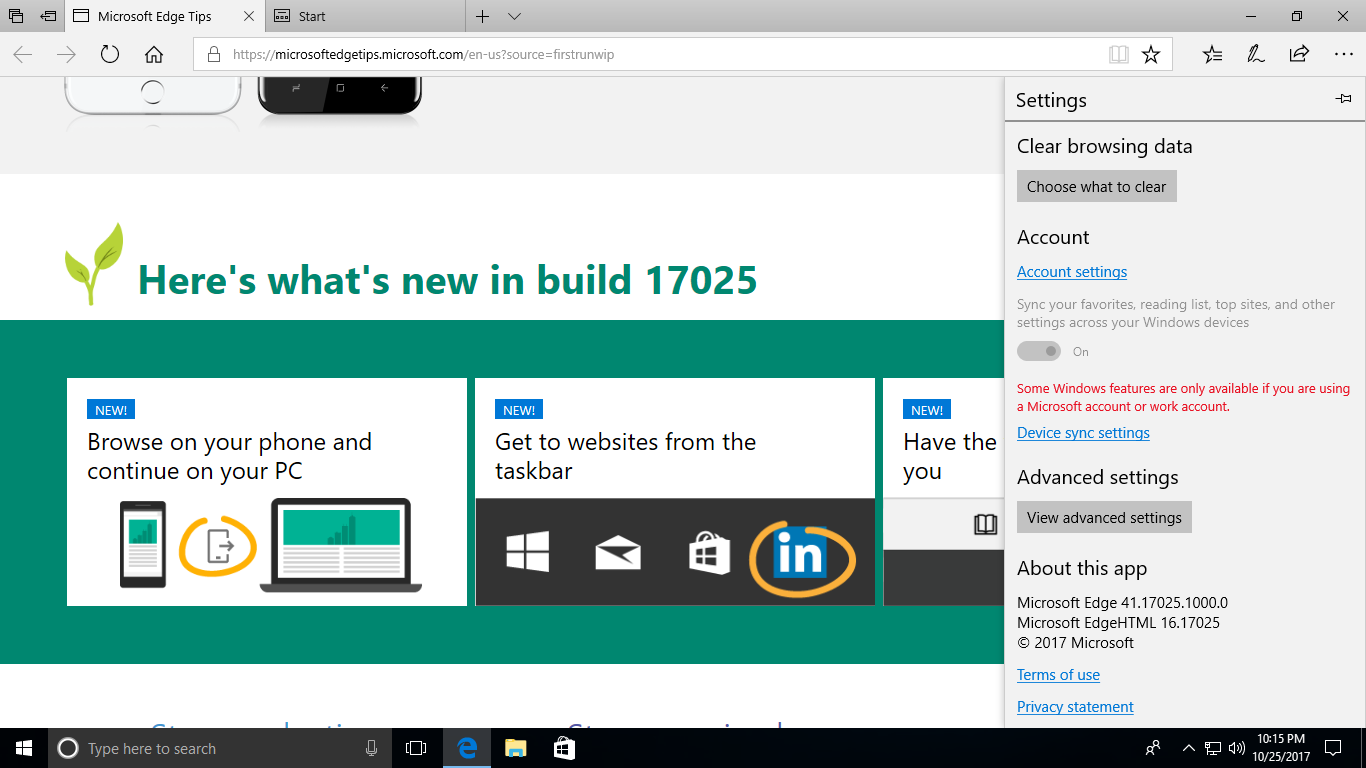This screenshot has height=768, width=1366.
Task: Click the tab preview icon at top-left
Action: [x=16, y=16]
